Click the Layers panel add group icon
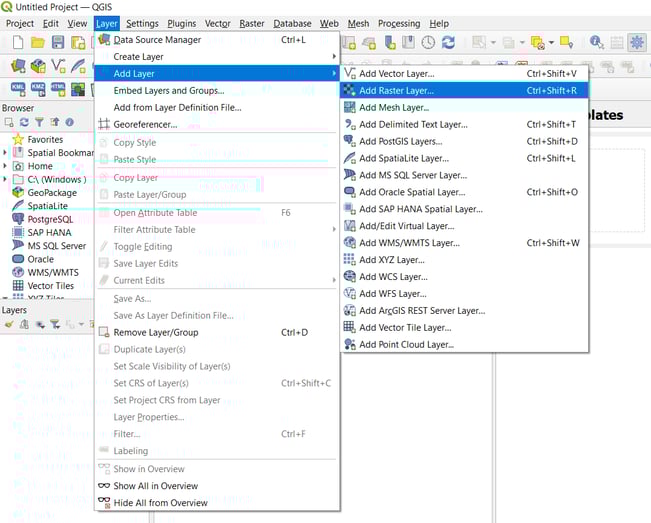 24,324
